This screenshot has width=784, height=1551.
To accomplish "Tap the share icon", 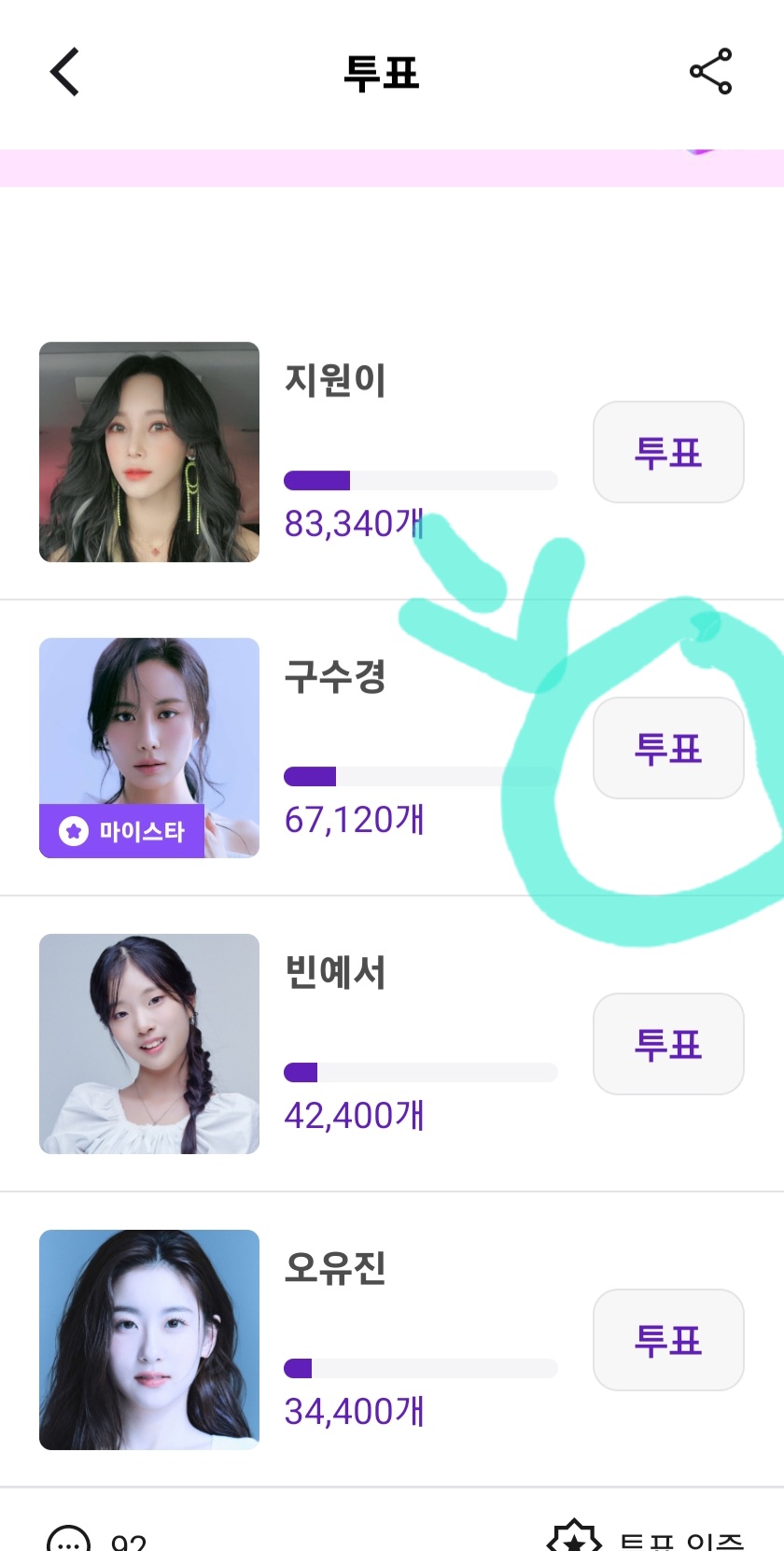I will point(711,72).
